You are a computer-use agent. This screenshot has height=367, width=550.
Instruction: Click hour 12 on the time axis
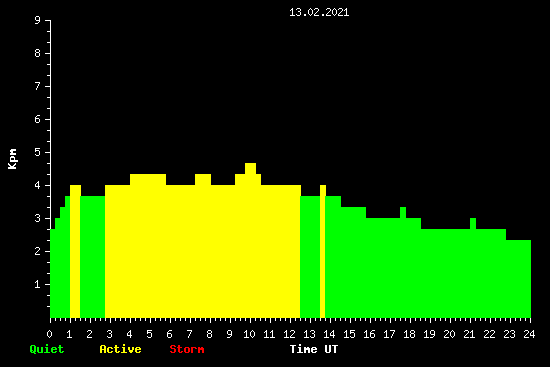(x=289, y=334)
